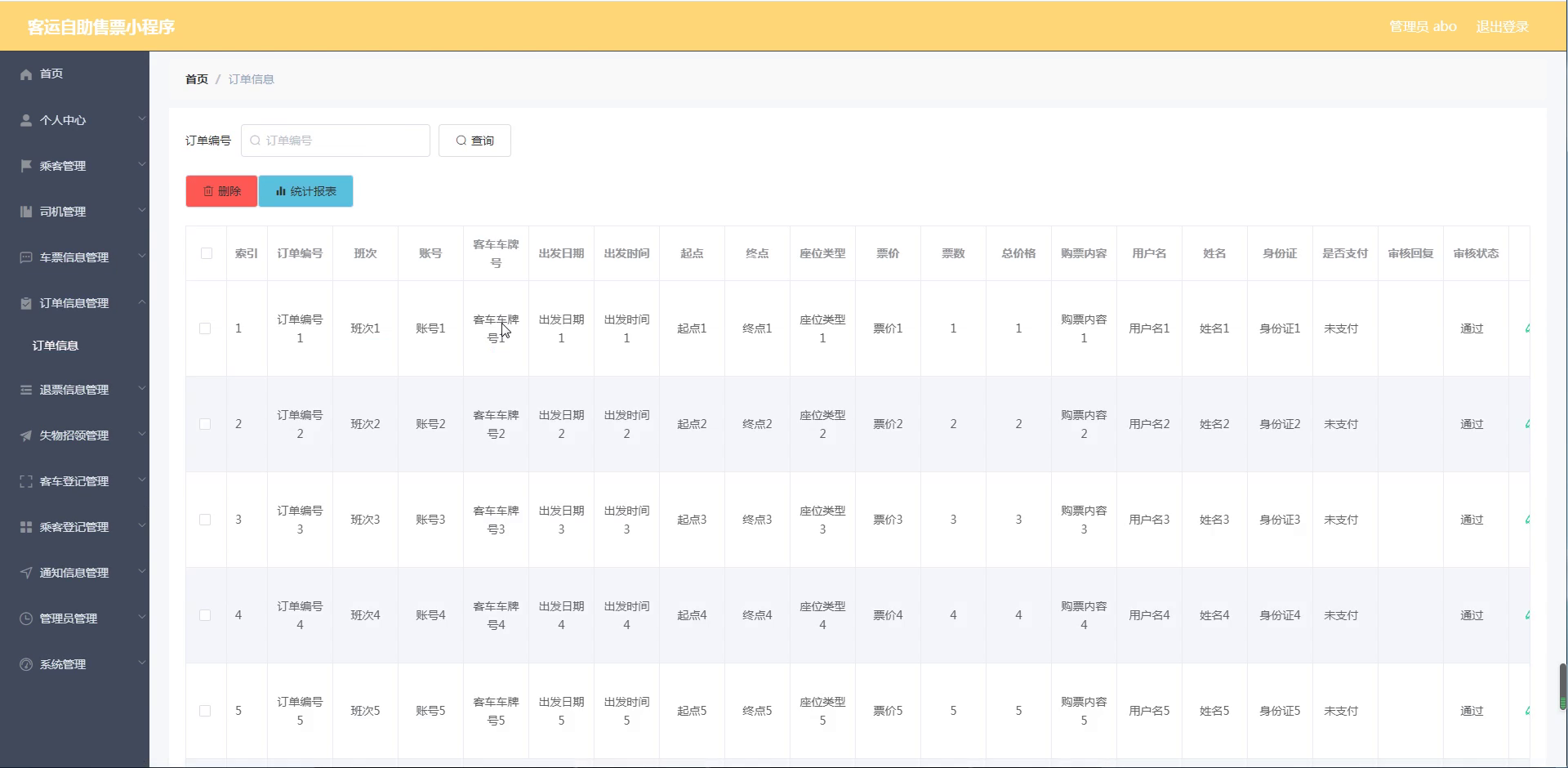Viewport: 1568px width, 768px height.
Task: Click the ticket icon beside 车票信息管理
Action: [26, 257]
